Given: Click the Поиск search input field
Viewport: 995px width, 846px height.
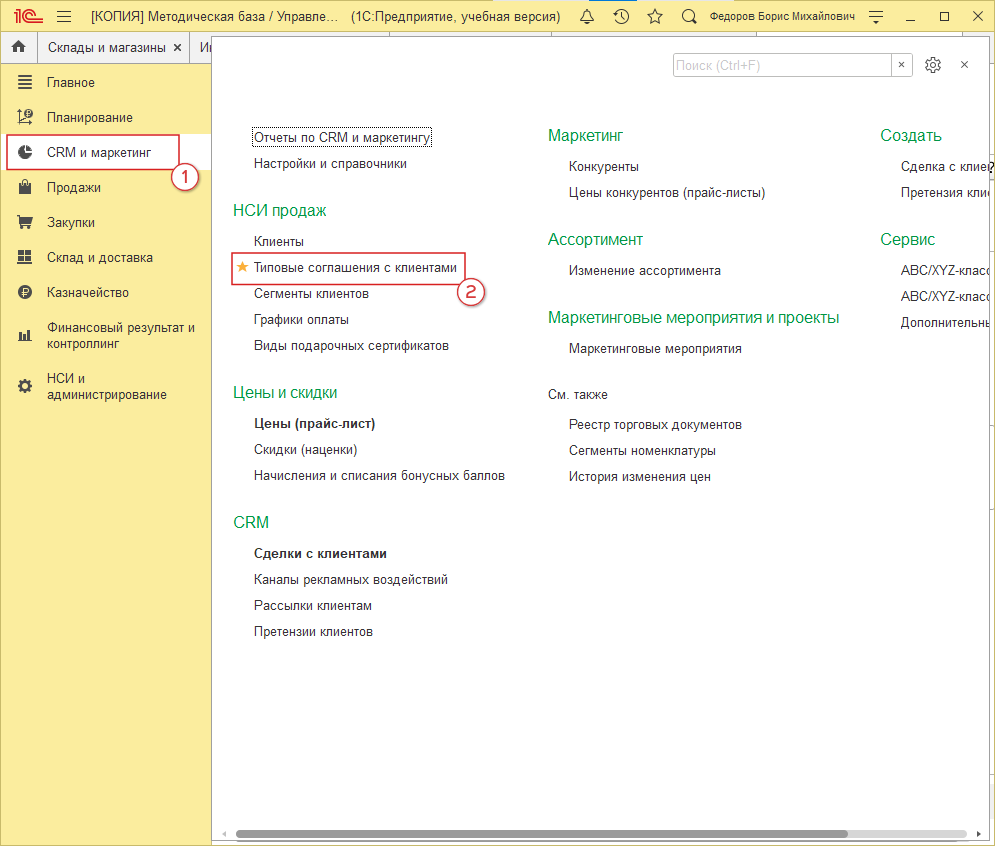Looking at the screenshot, I should click(781, 65).
